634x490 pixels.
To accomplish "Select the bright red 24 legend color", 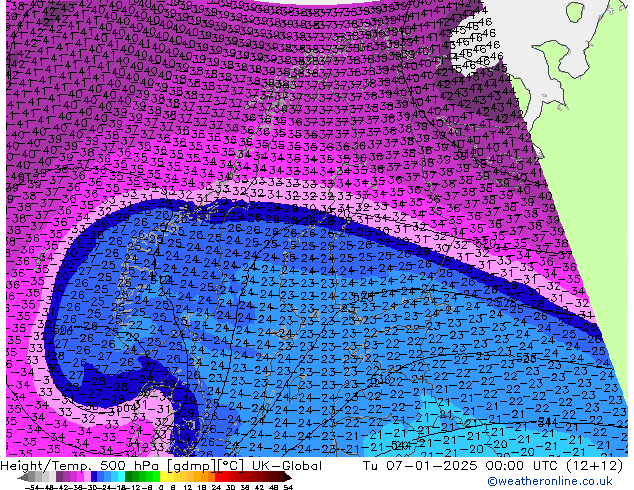I will pyautogui.click(x=218, y=477).
